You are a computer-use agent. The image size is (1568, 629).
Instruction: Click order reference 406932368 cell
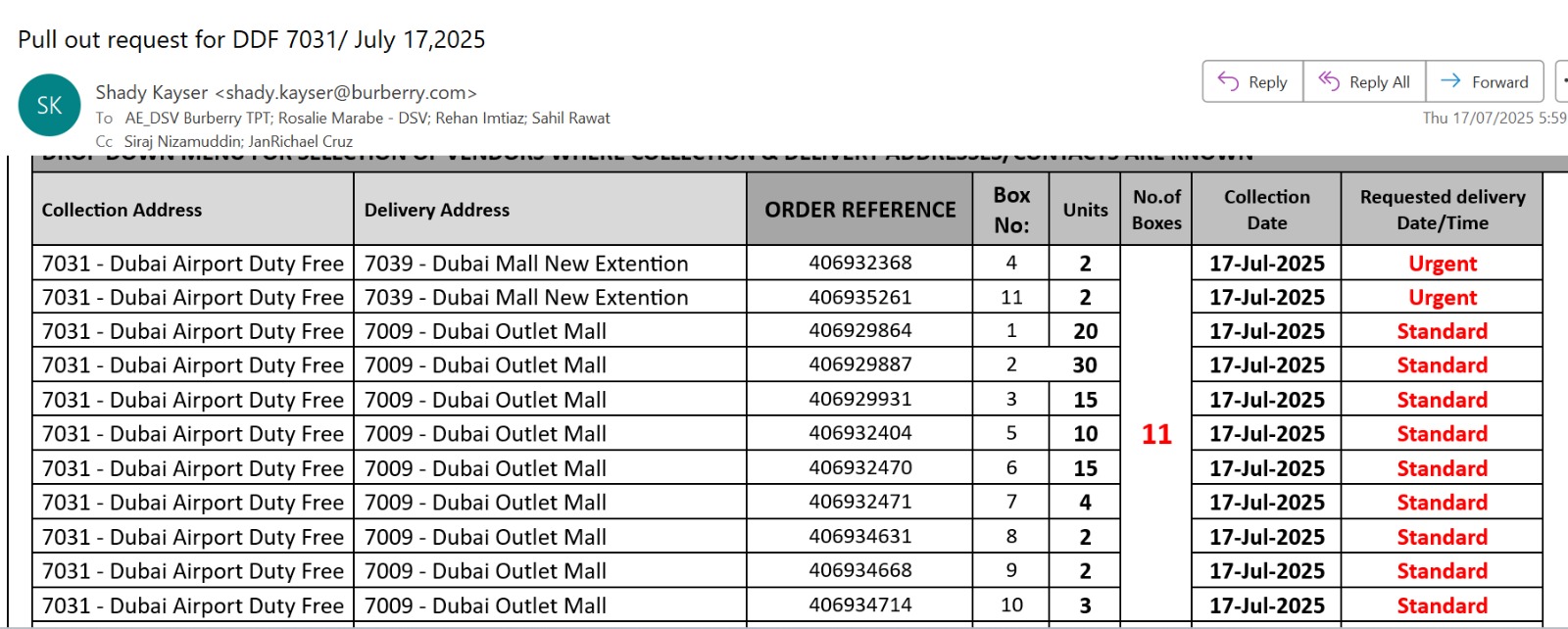859,263
